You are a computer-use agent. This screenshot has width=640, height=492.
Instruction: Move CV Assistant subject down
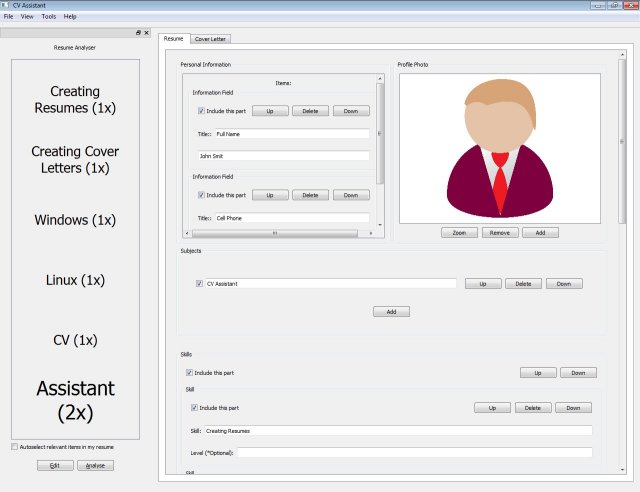[564, 283]
